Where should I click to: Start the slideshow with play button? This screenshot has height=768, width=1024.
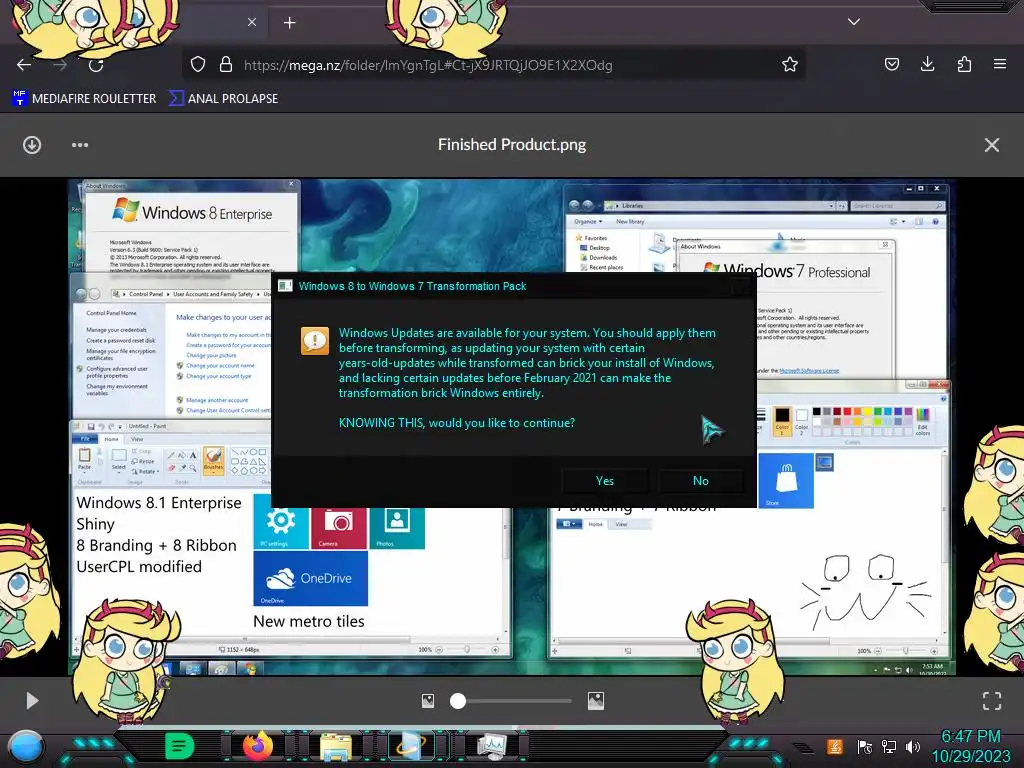32,701
